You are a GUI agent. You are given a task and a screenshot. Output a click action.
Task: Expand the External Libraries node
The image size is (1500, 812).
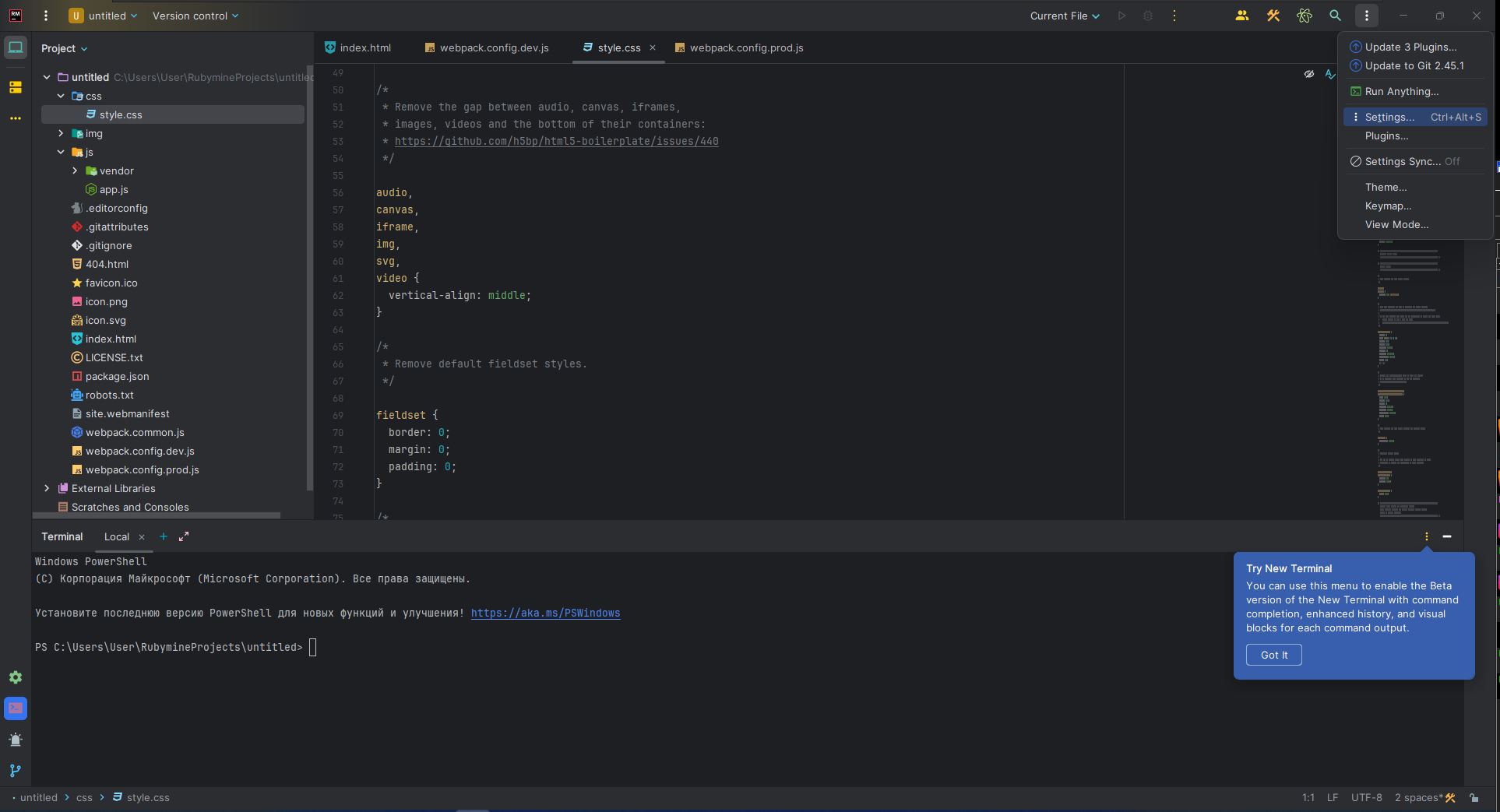[47, 488]
